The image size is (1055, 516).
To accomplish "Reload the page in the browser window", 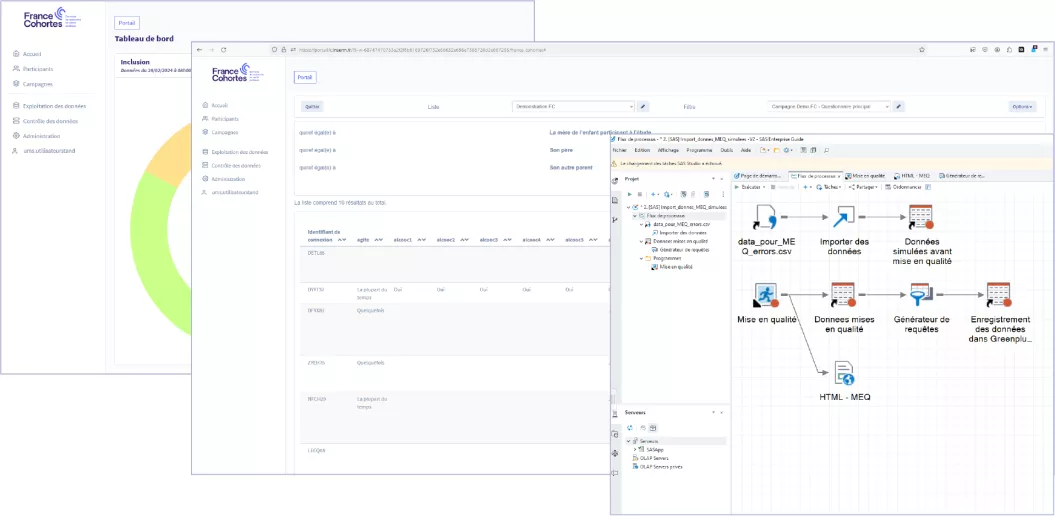I will pos(223,50).
